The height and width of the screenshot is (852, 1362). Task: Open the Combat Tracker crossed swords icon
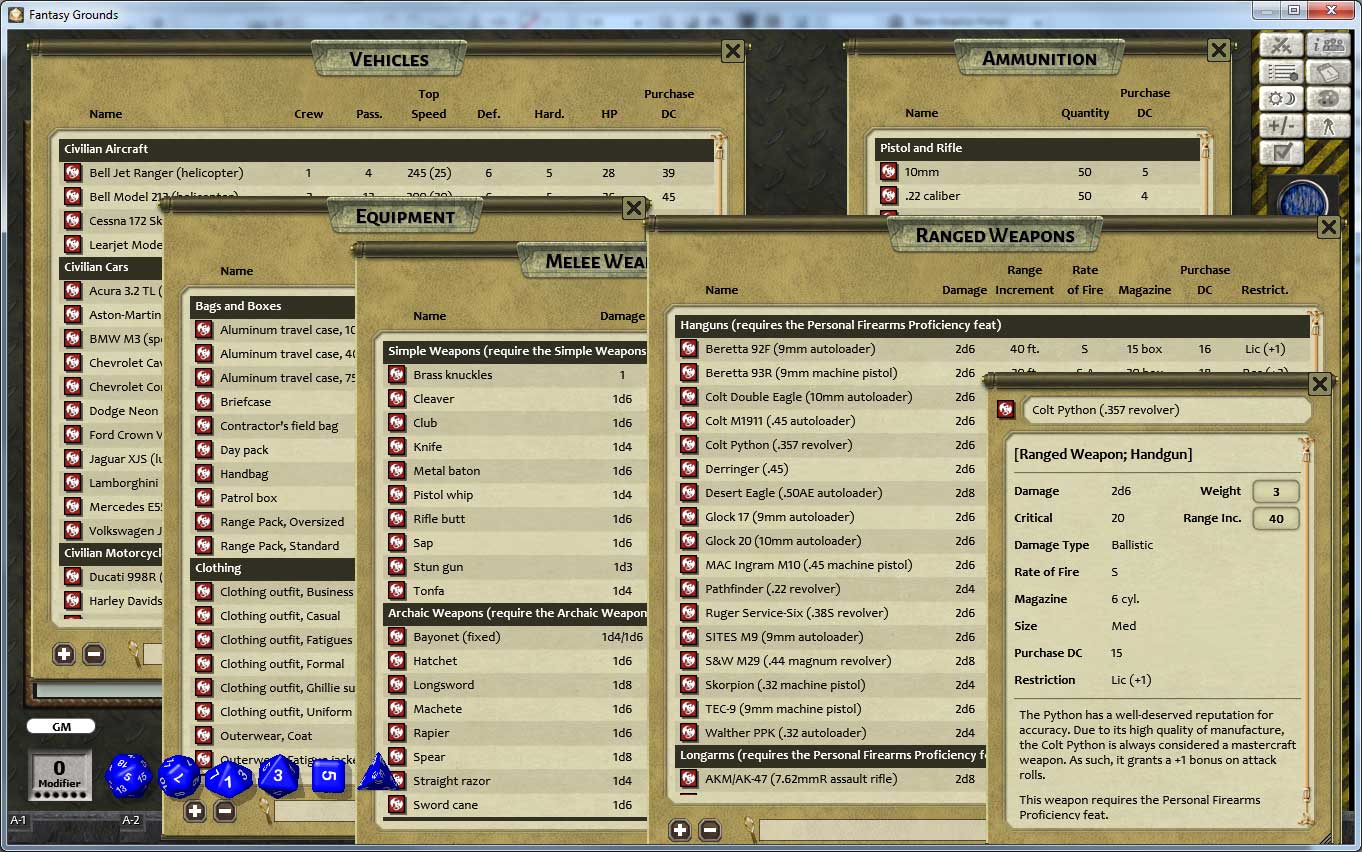click(1282, 45)
